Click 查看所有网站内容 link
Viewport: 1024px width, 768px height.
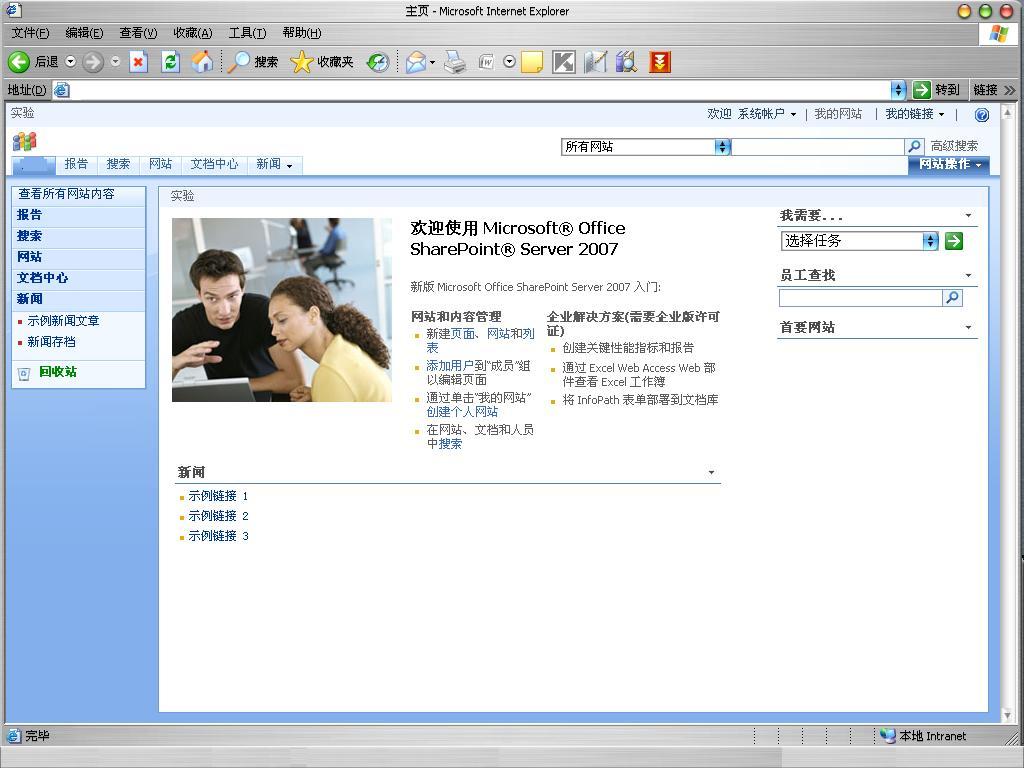click(66, 194)
